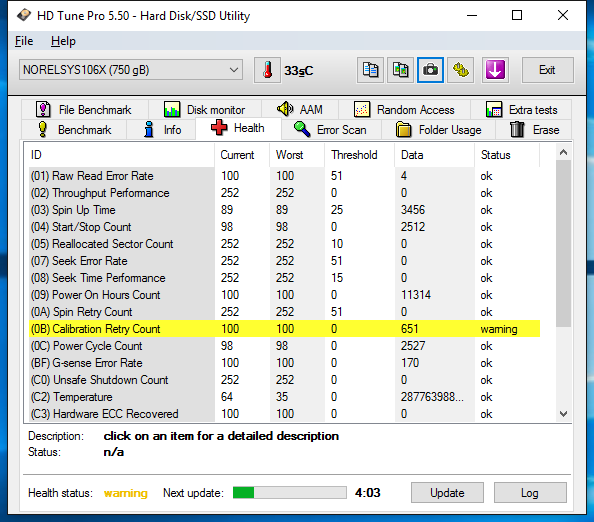Screen dimensions: 594x522
Task: Click the thermometer temperature icon
Action: coord(267,70)
